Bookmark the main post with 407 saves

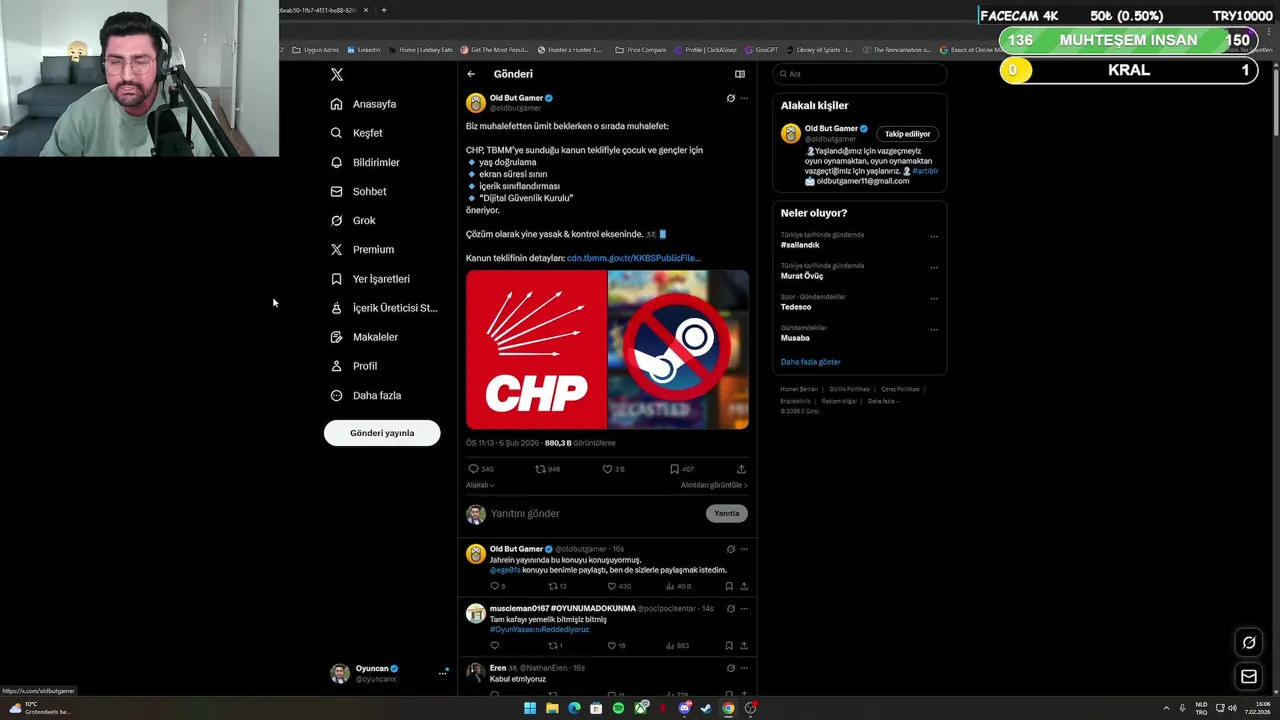pyautogui.click(x=674, y=469)
